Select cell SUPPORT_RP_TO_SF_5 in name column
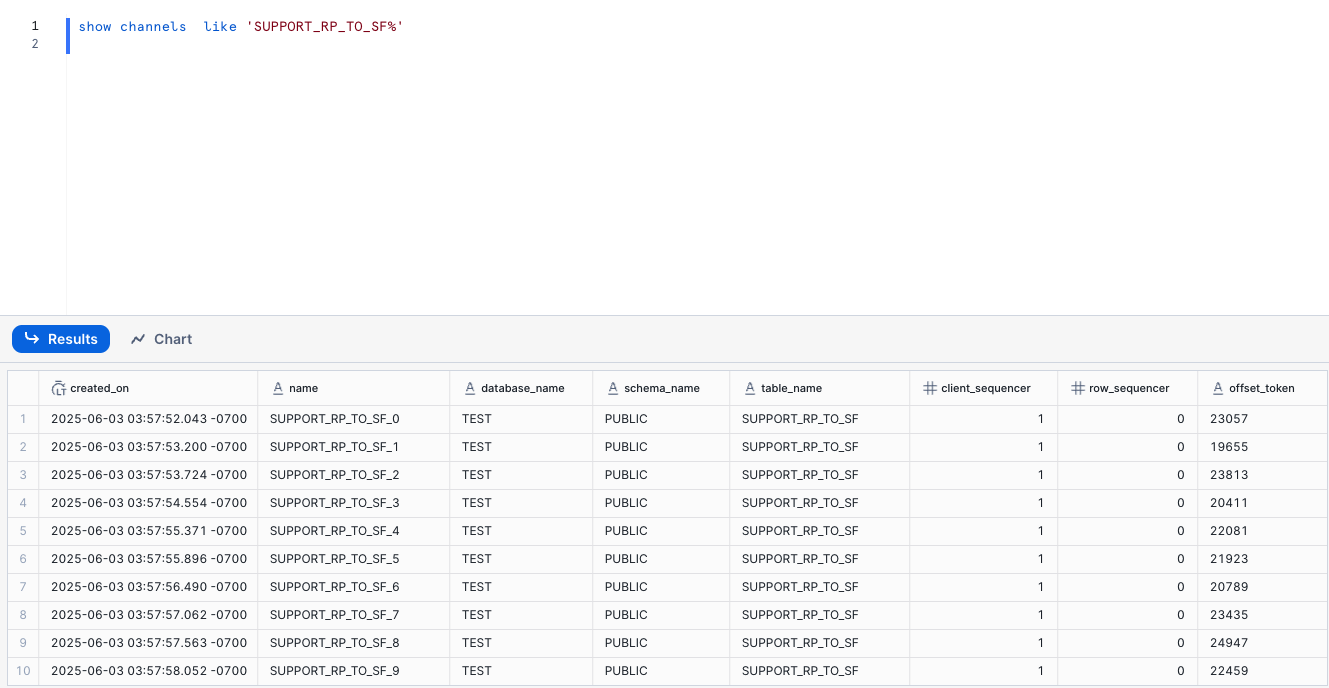This screenshot has height=688, width=1329. coord(354,559)
